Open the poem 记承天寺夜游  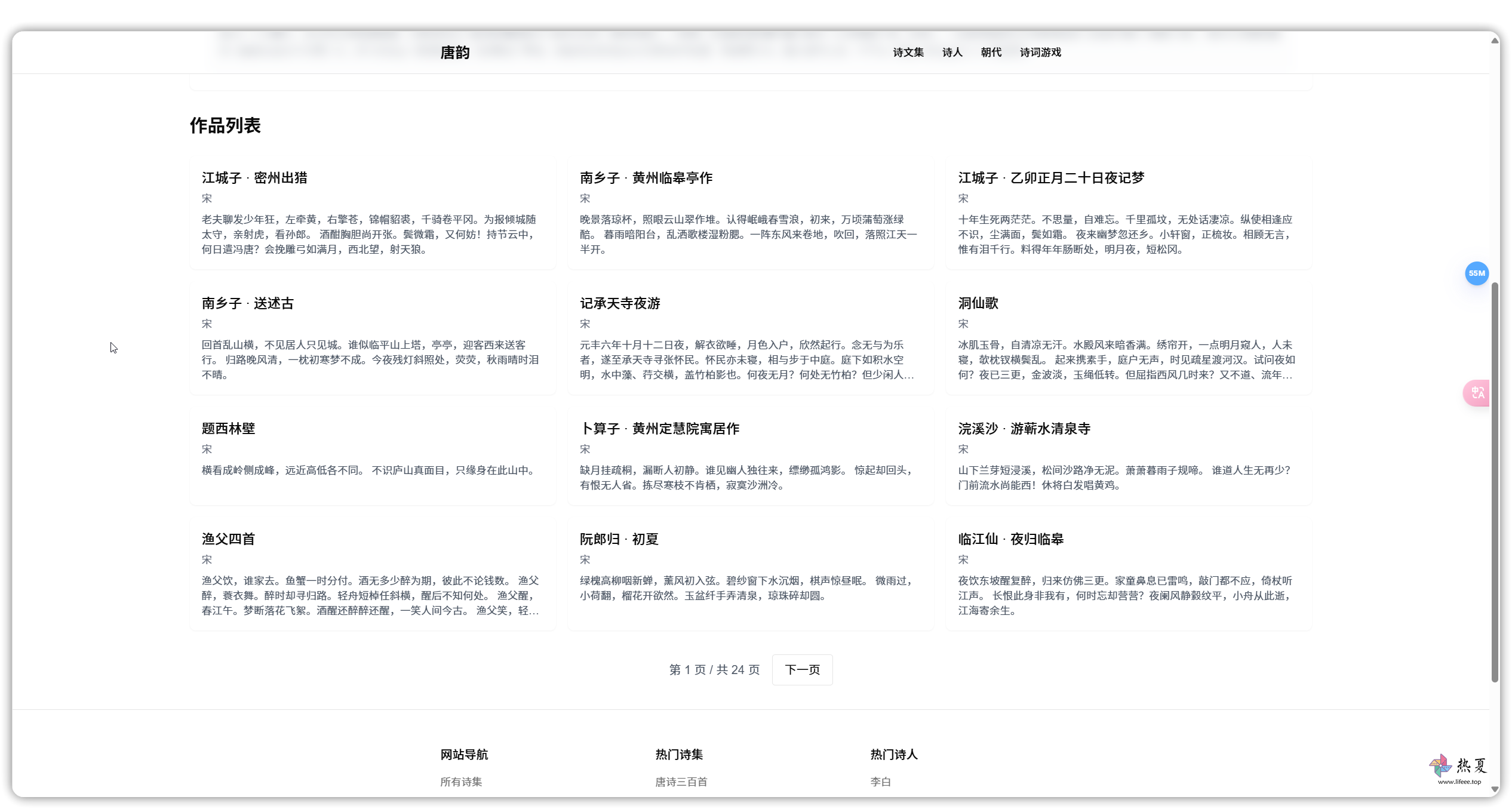[x=620, y=303]
